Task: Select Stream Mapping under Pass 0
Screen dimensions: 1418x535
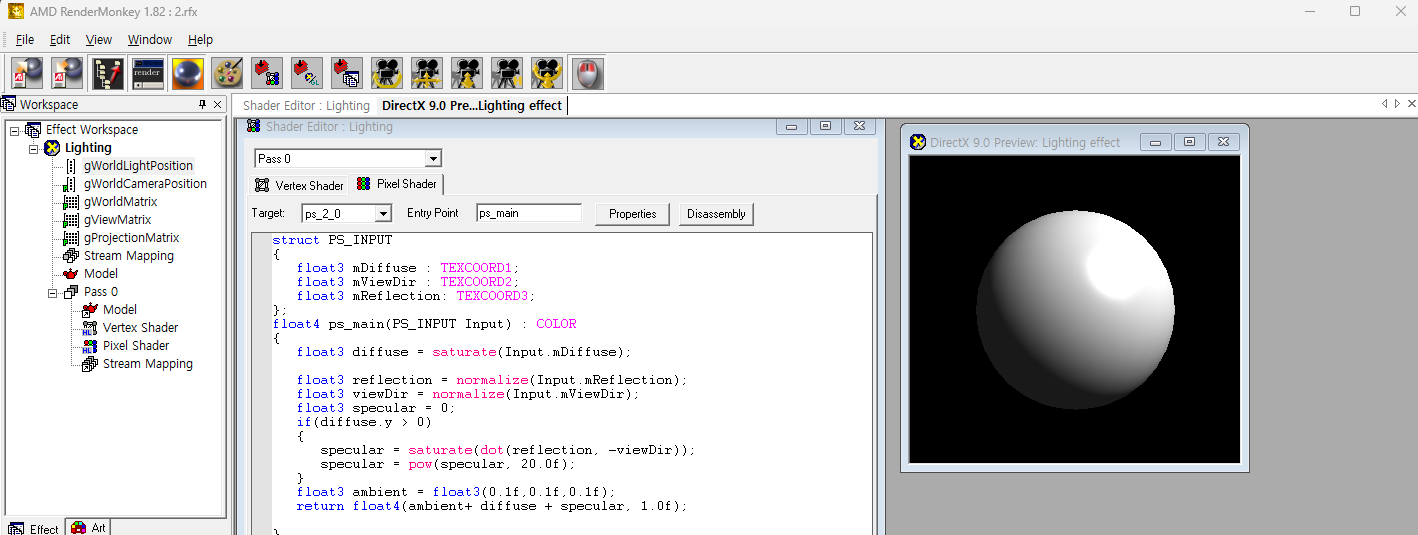Action: [x=147, y=364]
